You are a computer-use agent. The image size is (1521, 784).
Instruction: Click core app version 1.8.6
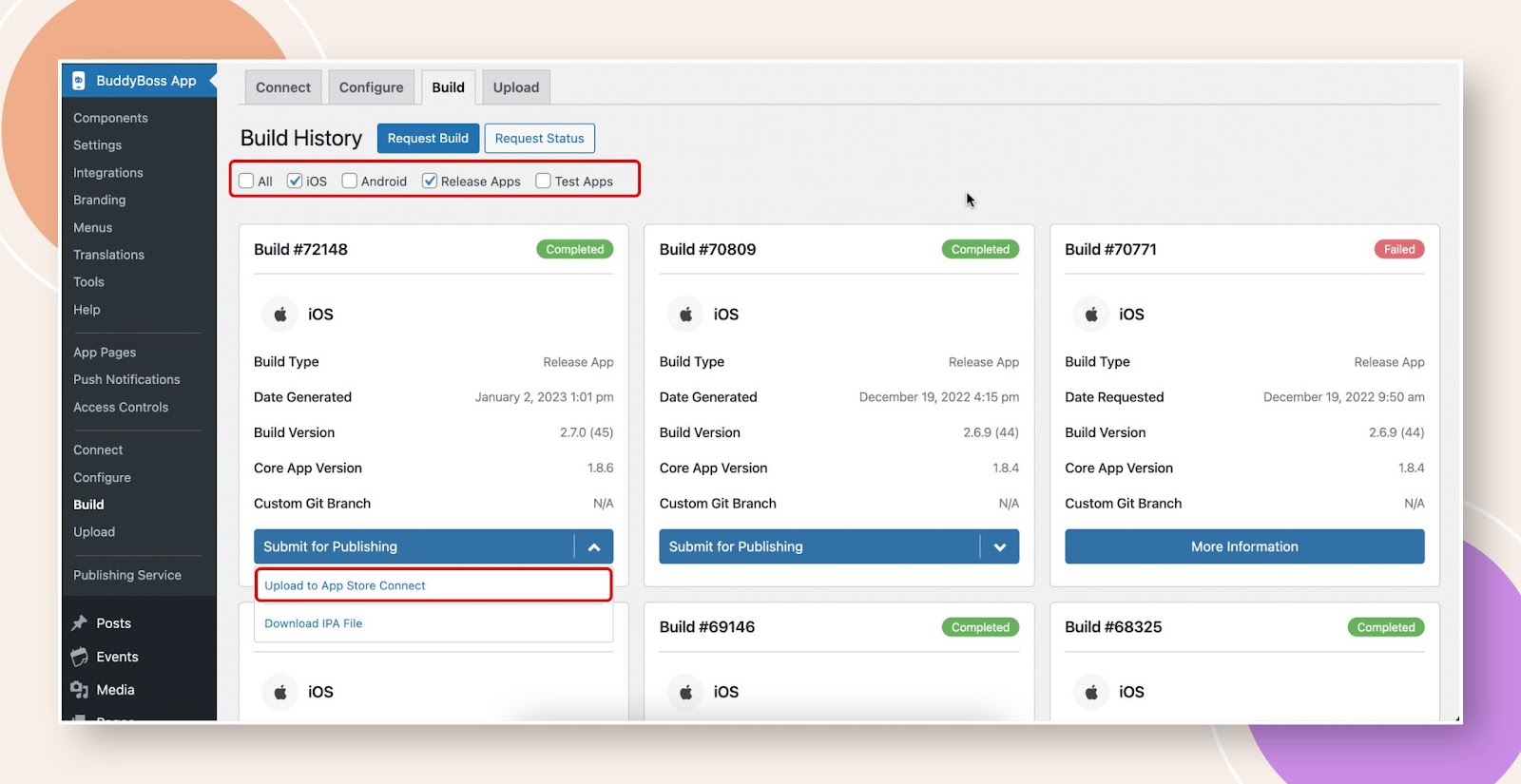[601, 468]
